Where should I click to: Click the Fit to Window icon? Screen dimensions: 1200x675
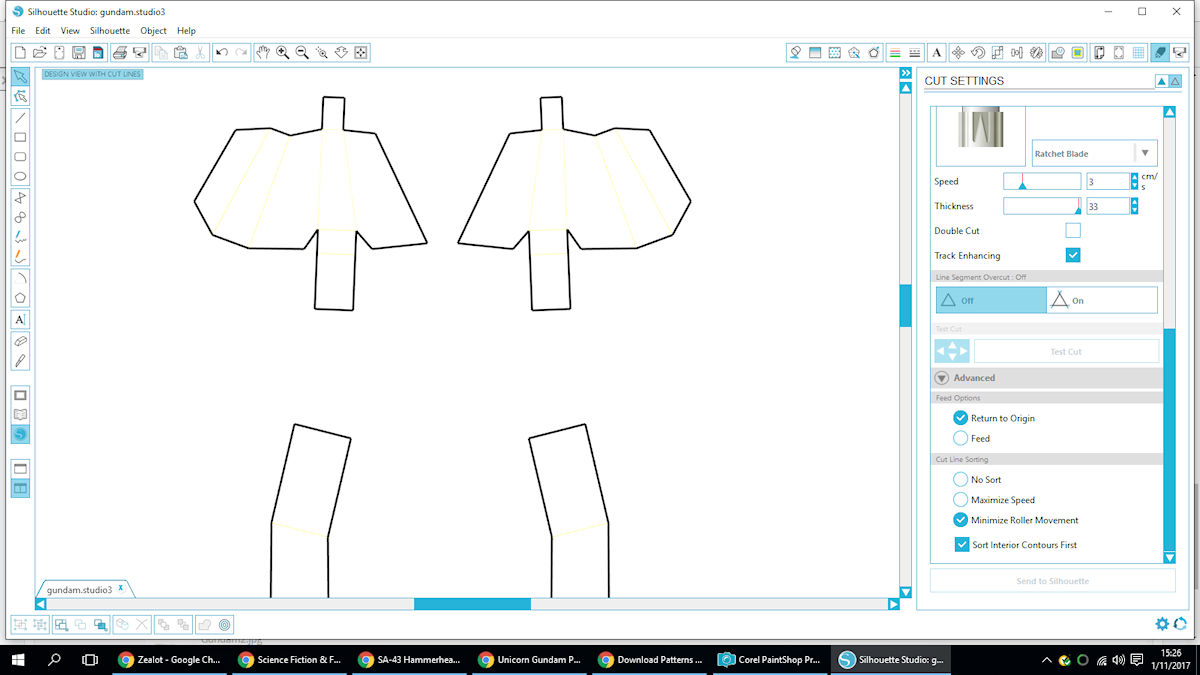tap(361, 52)
